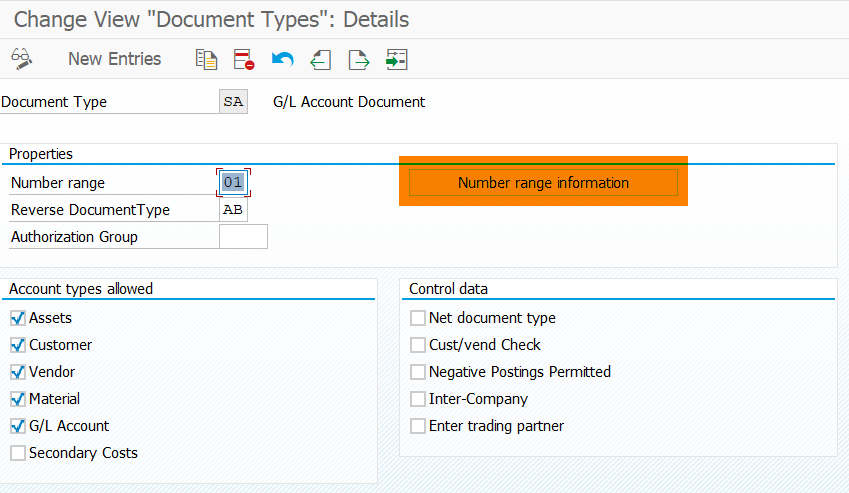Untick the Vendor checkbox
849x493 pixels.
point(18,372)
